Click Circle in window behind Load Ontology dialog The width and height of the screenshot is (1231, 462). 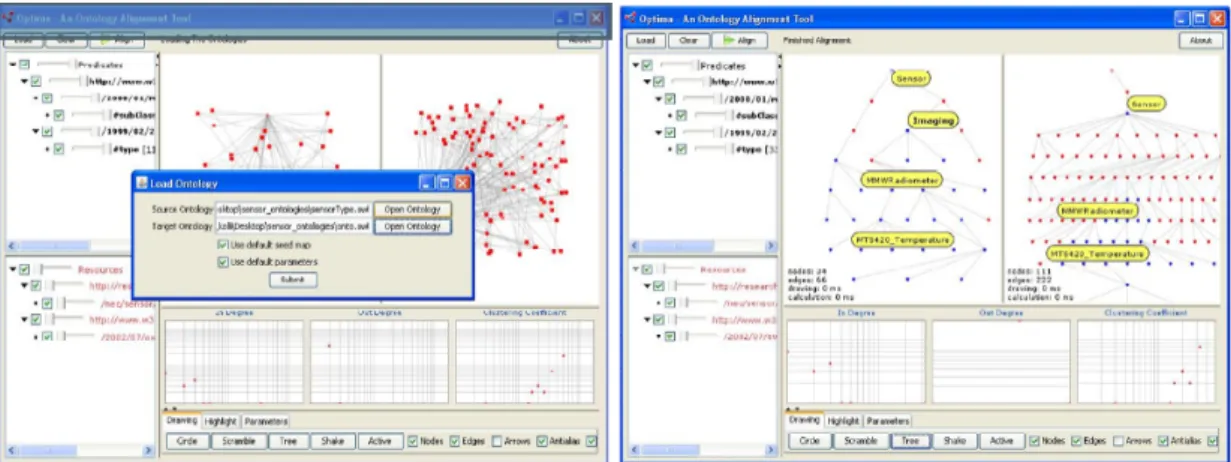(x=186, y=440)
